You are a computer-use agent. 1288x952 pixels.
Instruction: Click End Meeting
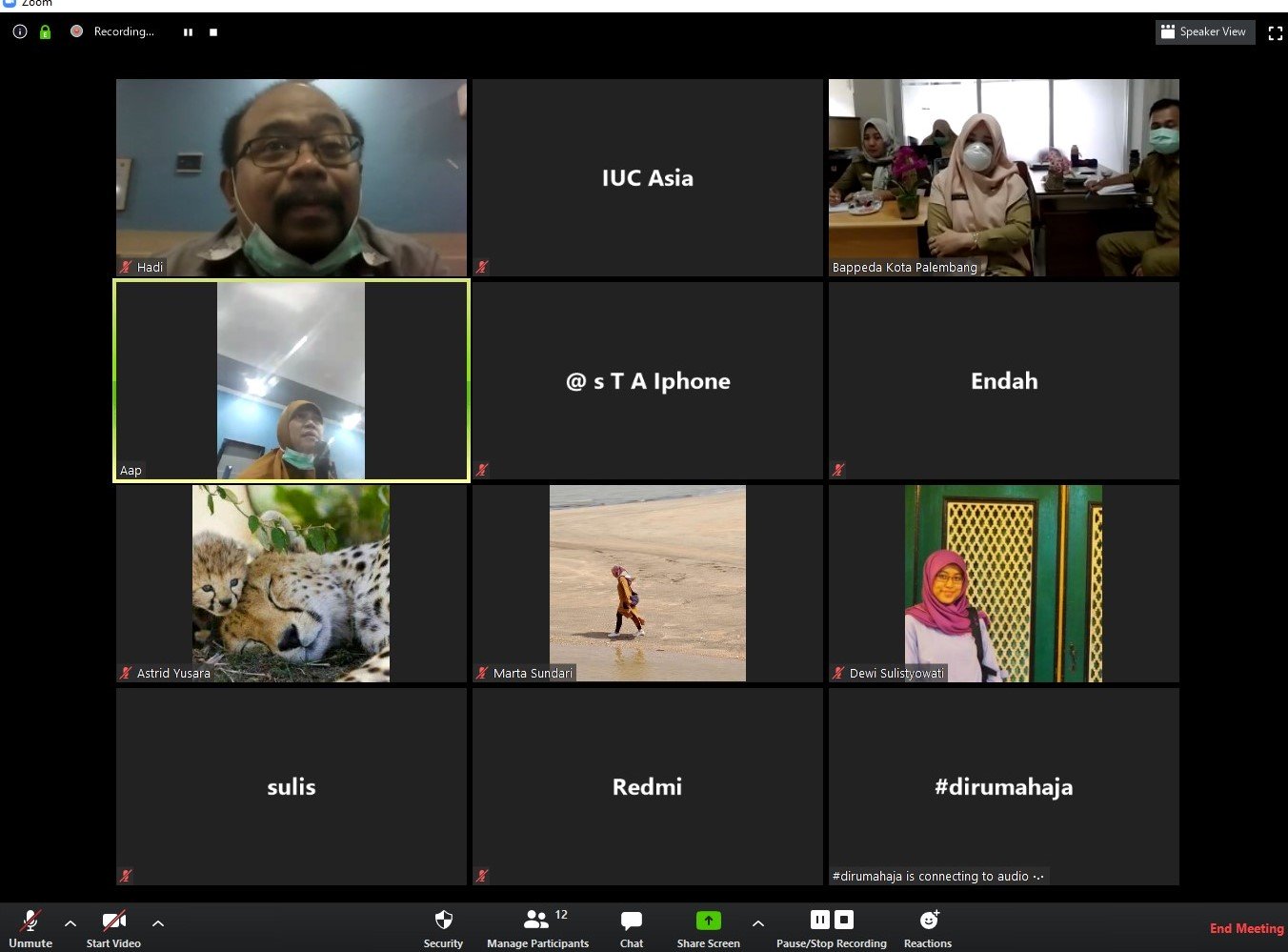[x=1246, y=928]
